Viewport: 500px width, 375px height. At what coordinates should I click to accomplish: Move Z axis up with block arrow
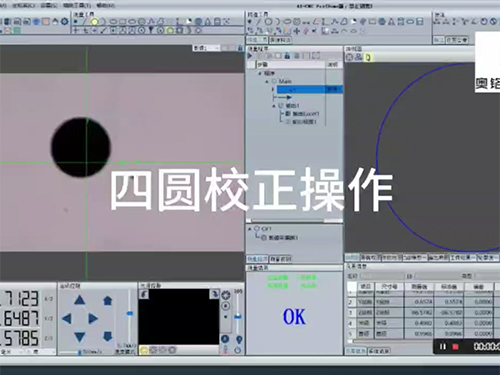[x=107, y=300]
